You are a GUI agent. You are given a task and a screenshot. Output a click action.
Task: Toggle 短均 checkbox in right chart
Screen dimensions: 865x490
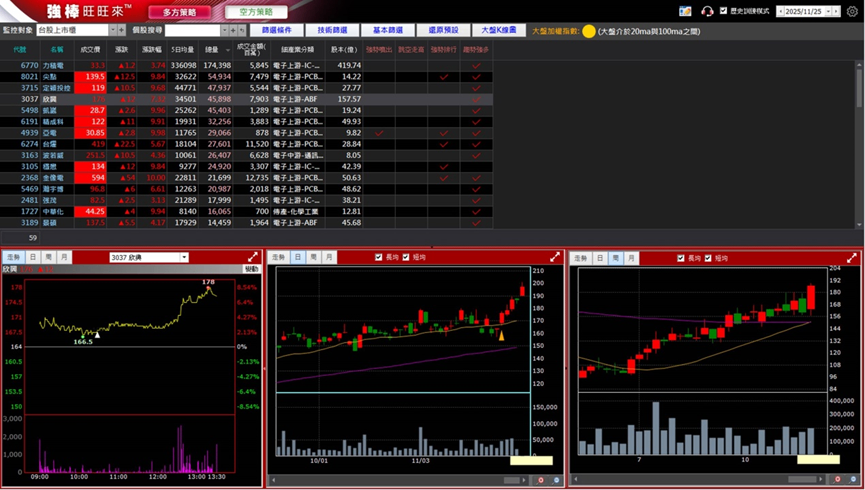pos(708,258)
